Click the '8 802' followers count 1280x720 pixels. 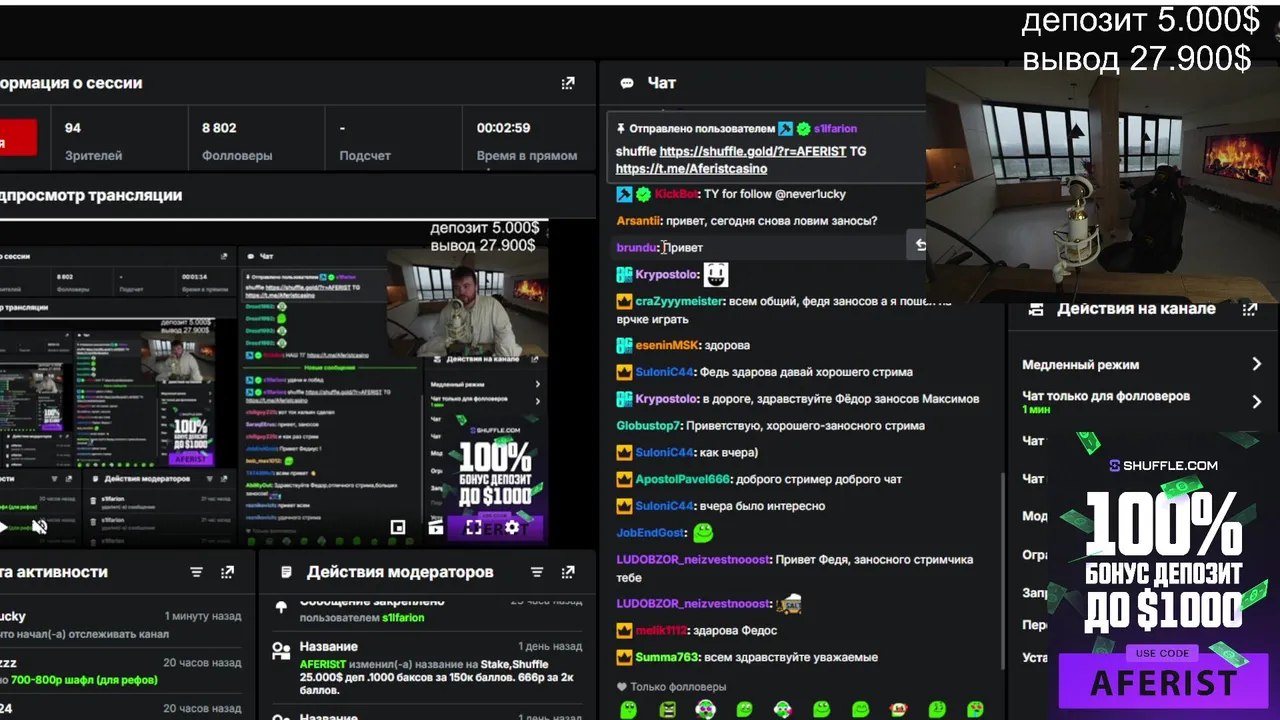[x=219, y=128]
